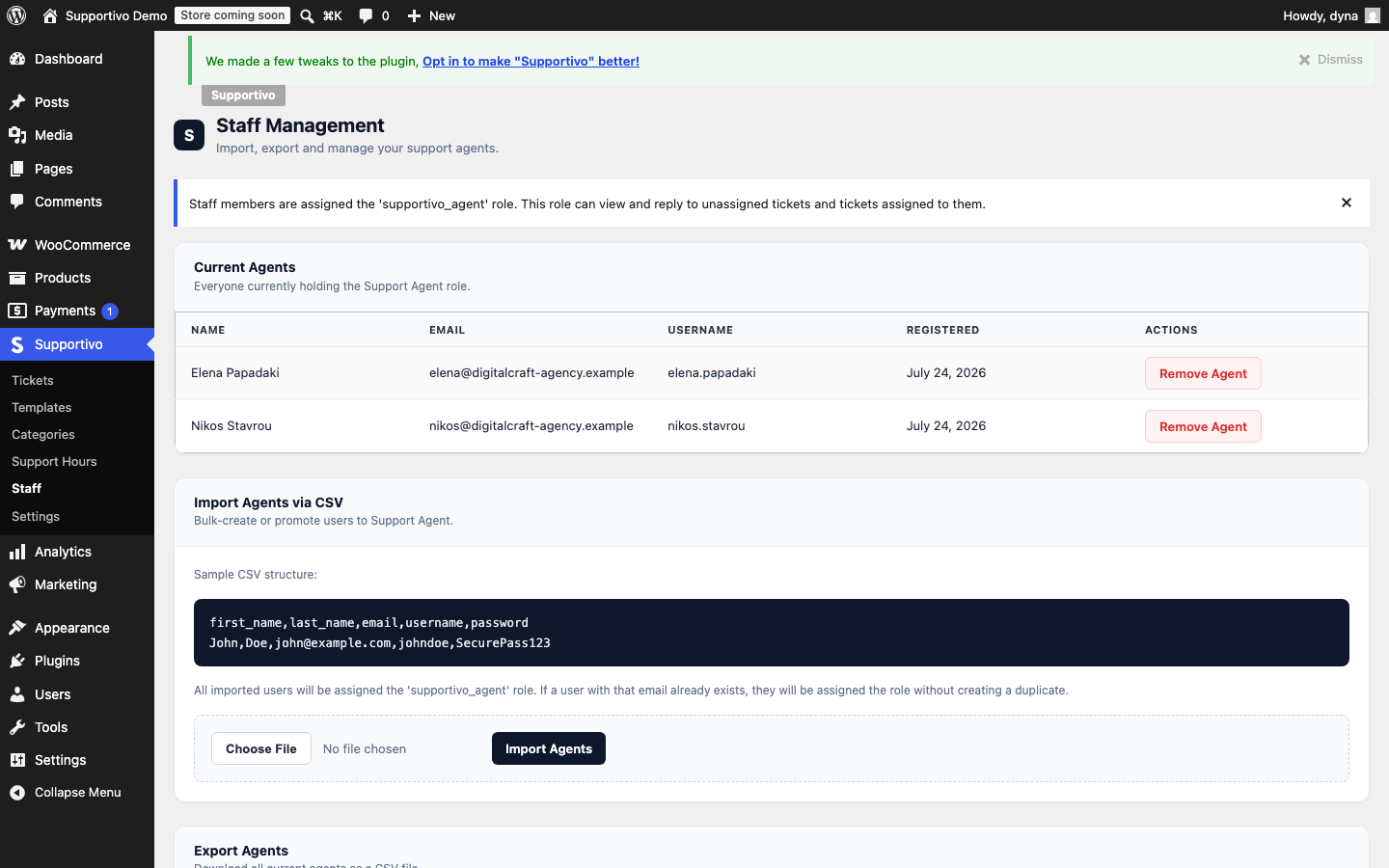Click the Tools wrench icon
This screenshot has width=1389, height=868.
click(x=17, y=727)
